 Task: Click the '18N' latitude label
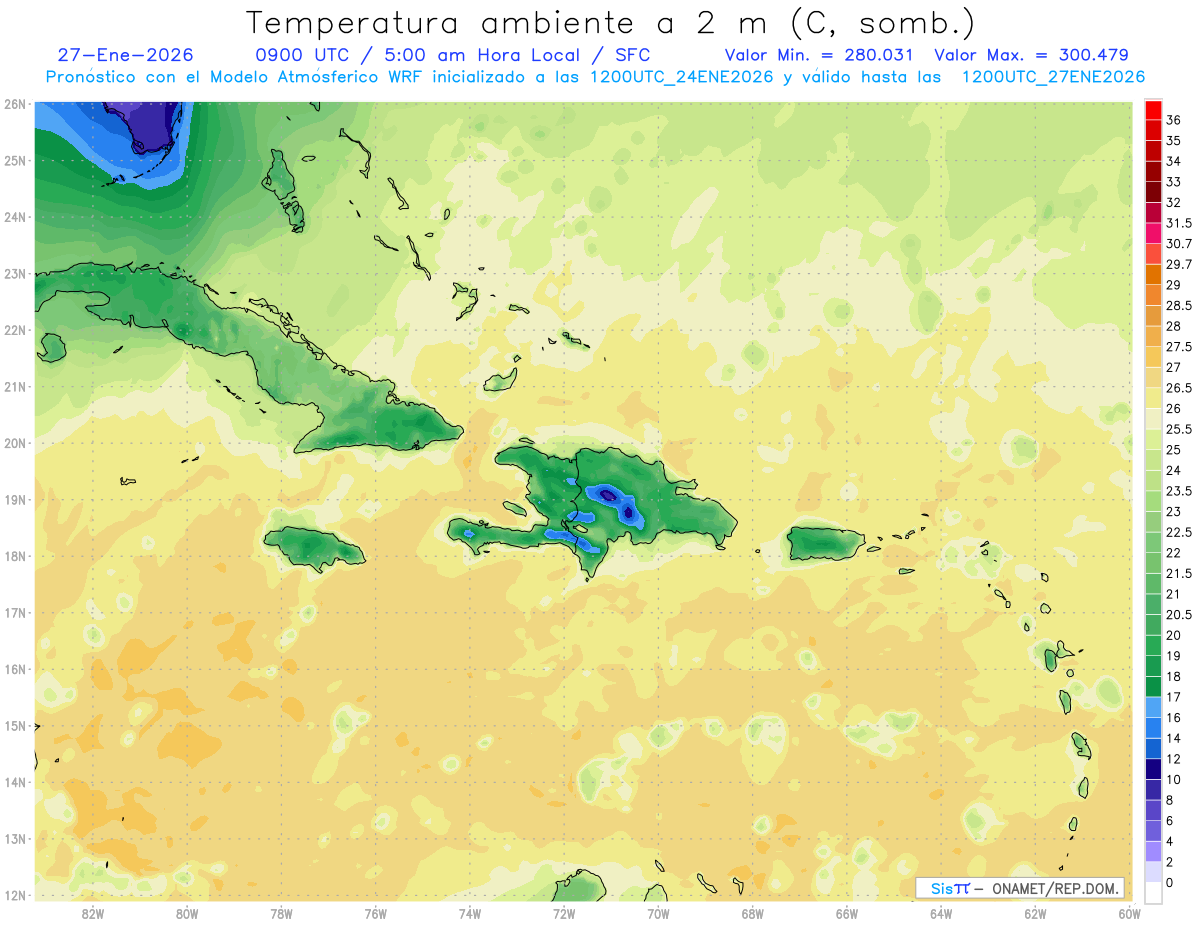[x=14, y=556]
